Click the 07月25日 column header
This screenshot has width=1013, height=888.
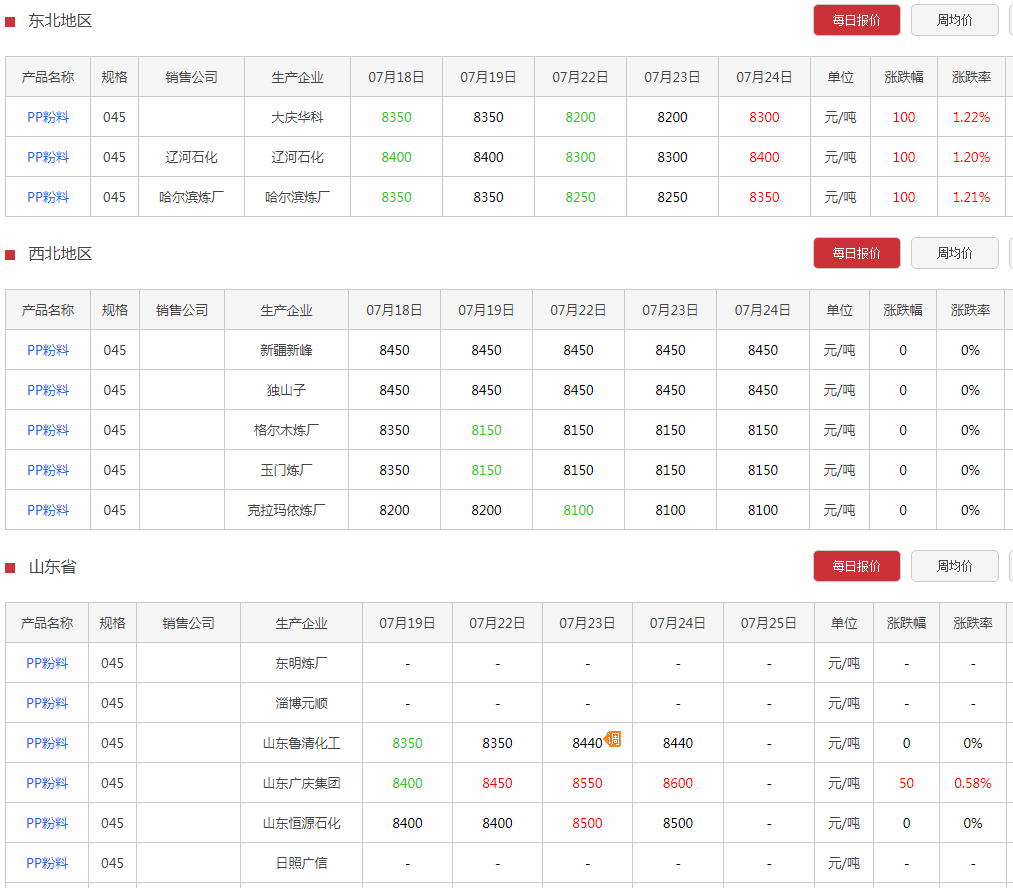[769, 624]
